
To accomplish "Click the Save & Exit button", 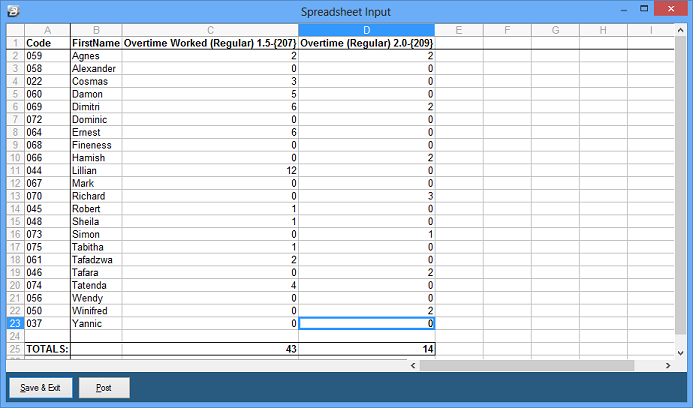I will 40,388.
